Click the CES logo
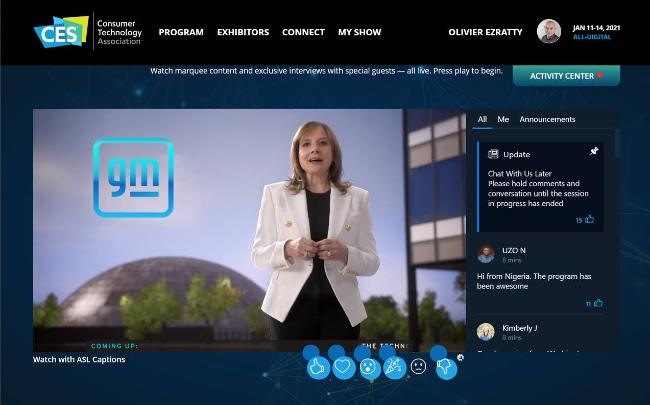Screen dimensions: 650x405 (x=61, y=32)
